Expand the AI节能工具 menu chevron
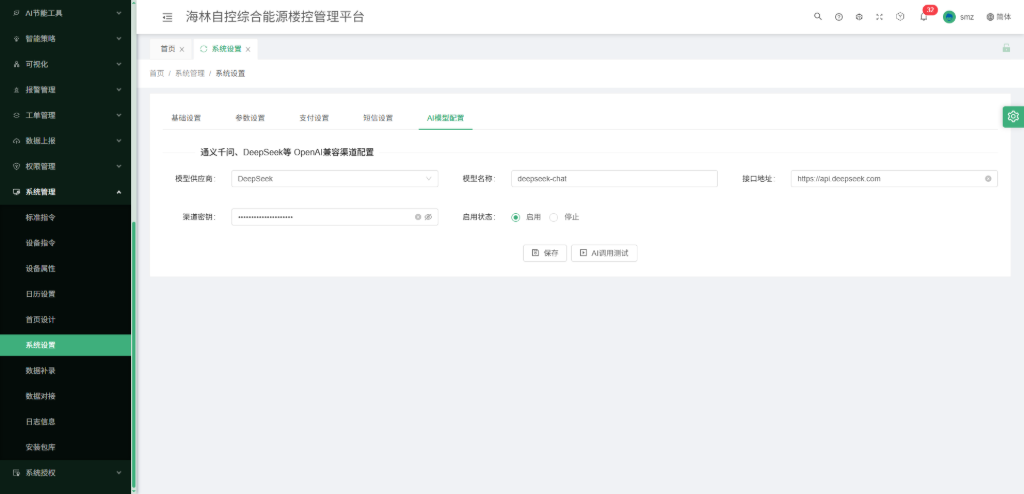This screenshot has width=1024, height=494. (x=119, y=13)
